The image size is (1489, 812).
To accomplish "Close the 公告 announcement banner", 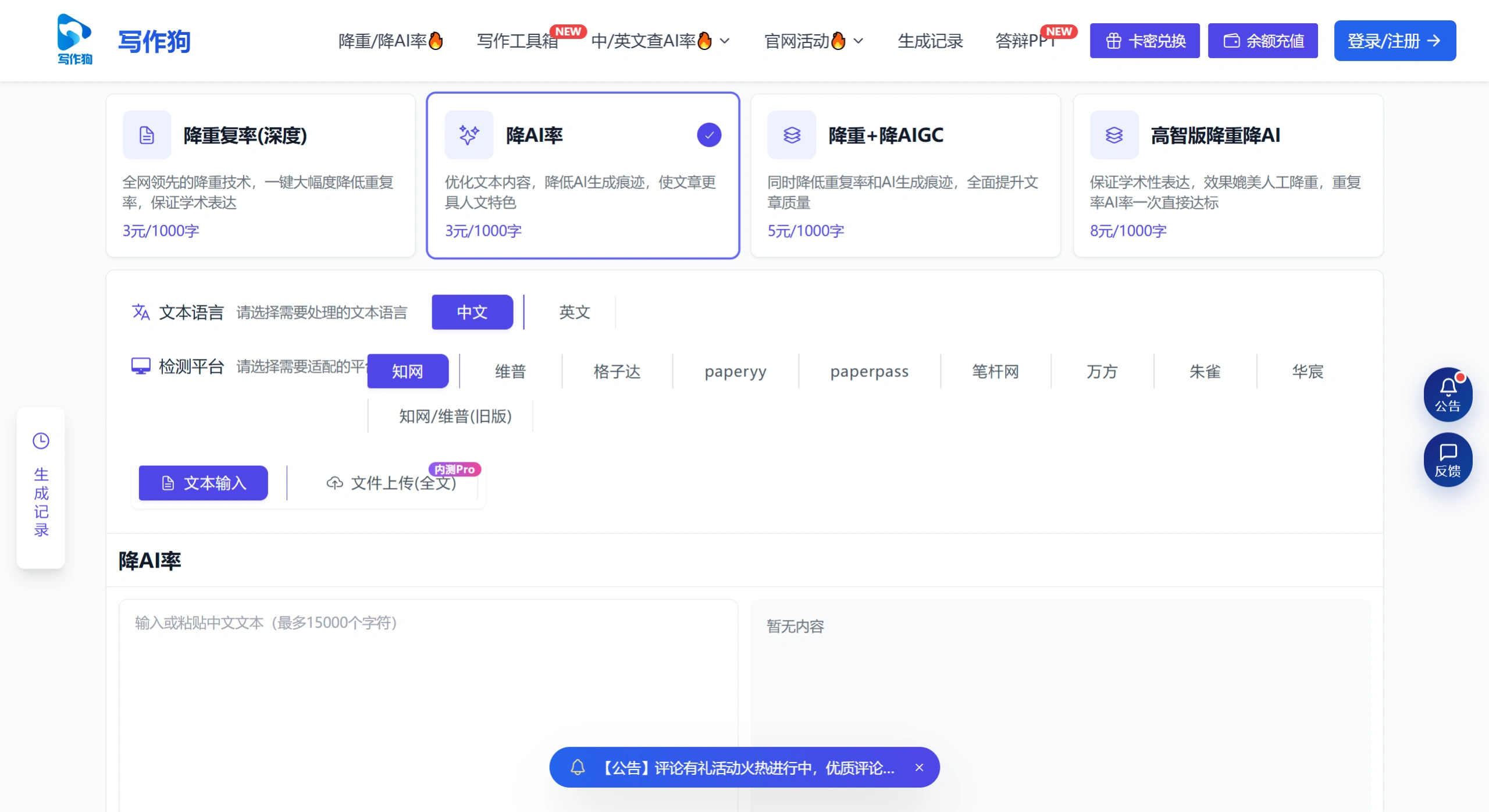I will (x=919, y=768).
